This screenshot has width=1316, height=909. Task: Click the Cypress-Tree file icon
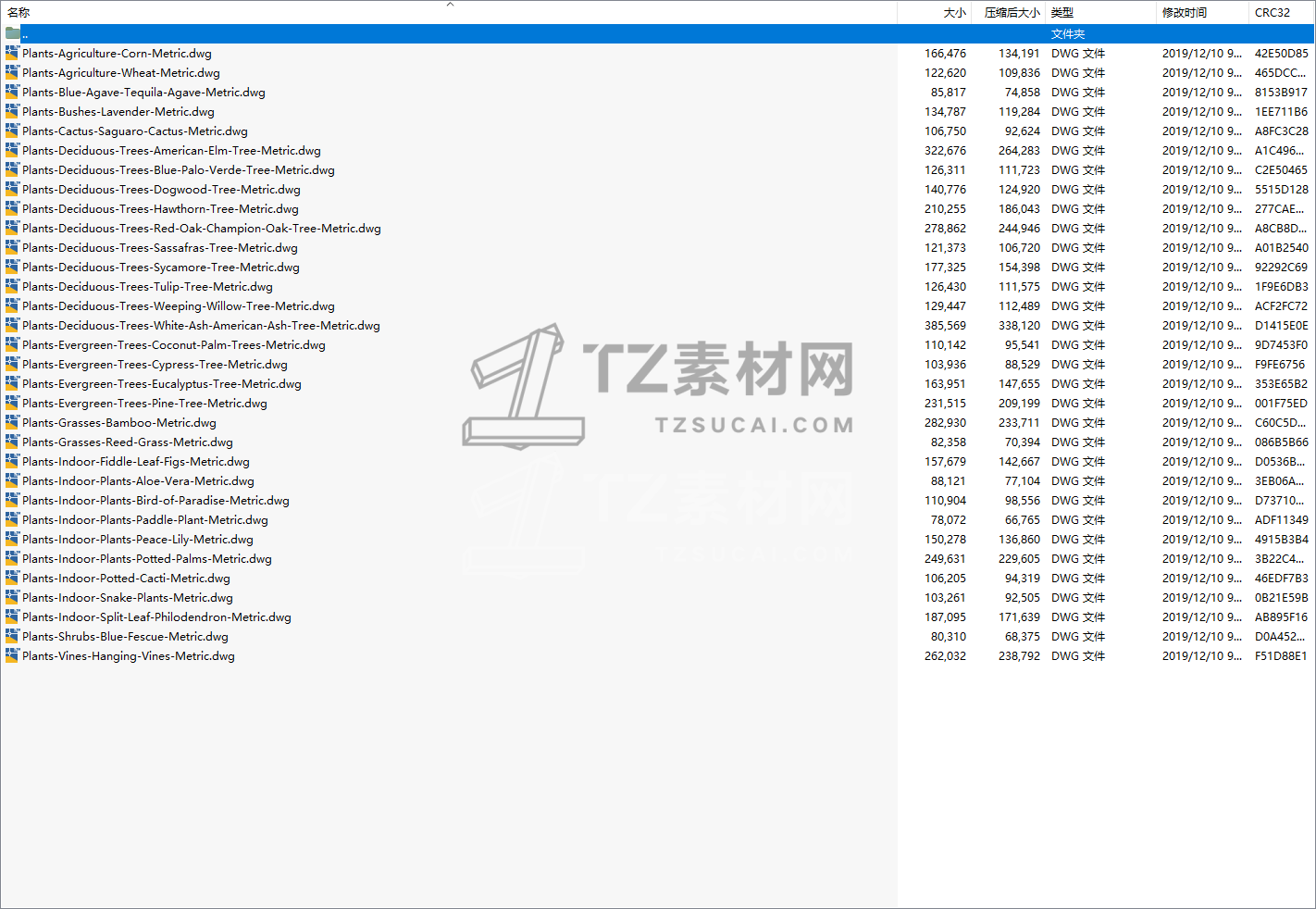[12, 365]
